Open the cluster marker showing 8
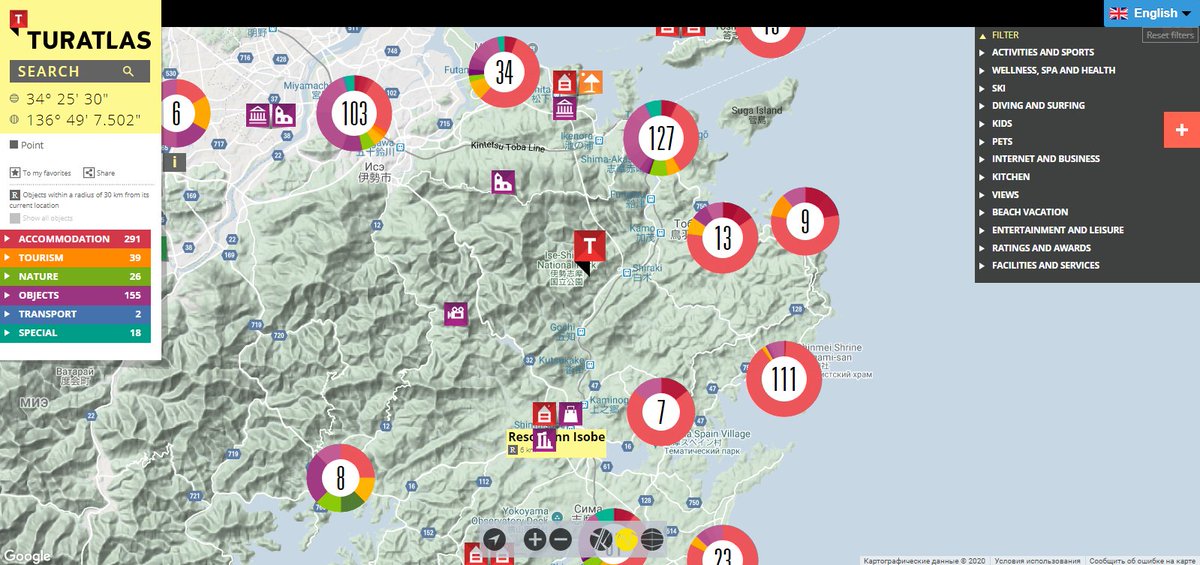The height and width of the screenshot is (565, 1200). [340, 479]
